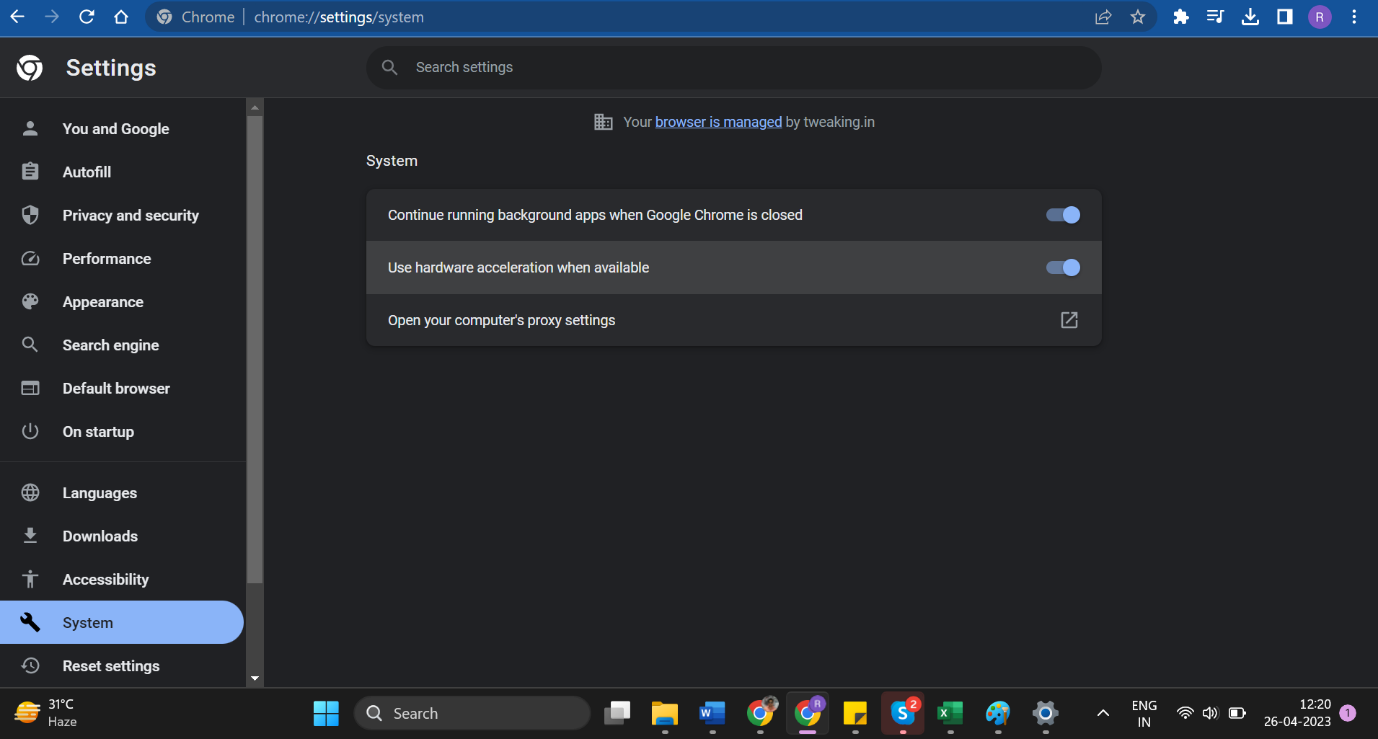Toggle continue running background apps off
The height and width of the screenshot is (739, 1378).
tap(1063, 214)
